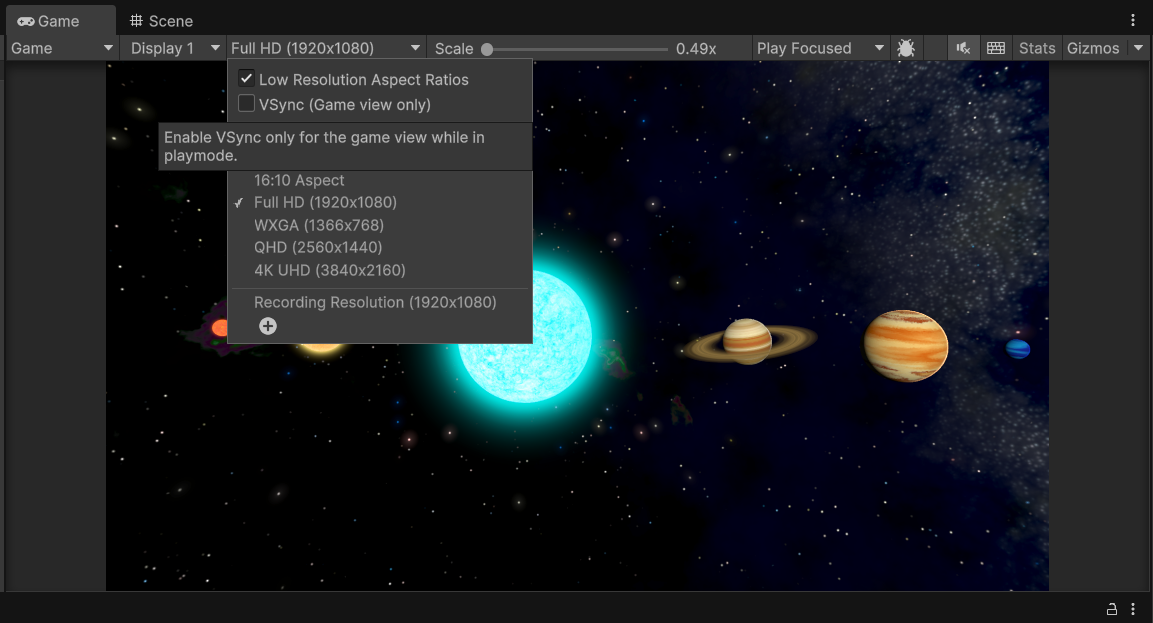1153x623 pixels.
Task: Open the Display 1 dropdown
Action: tap(175, 48)
